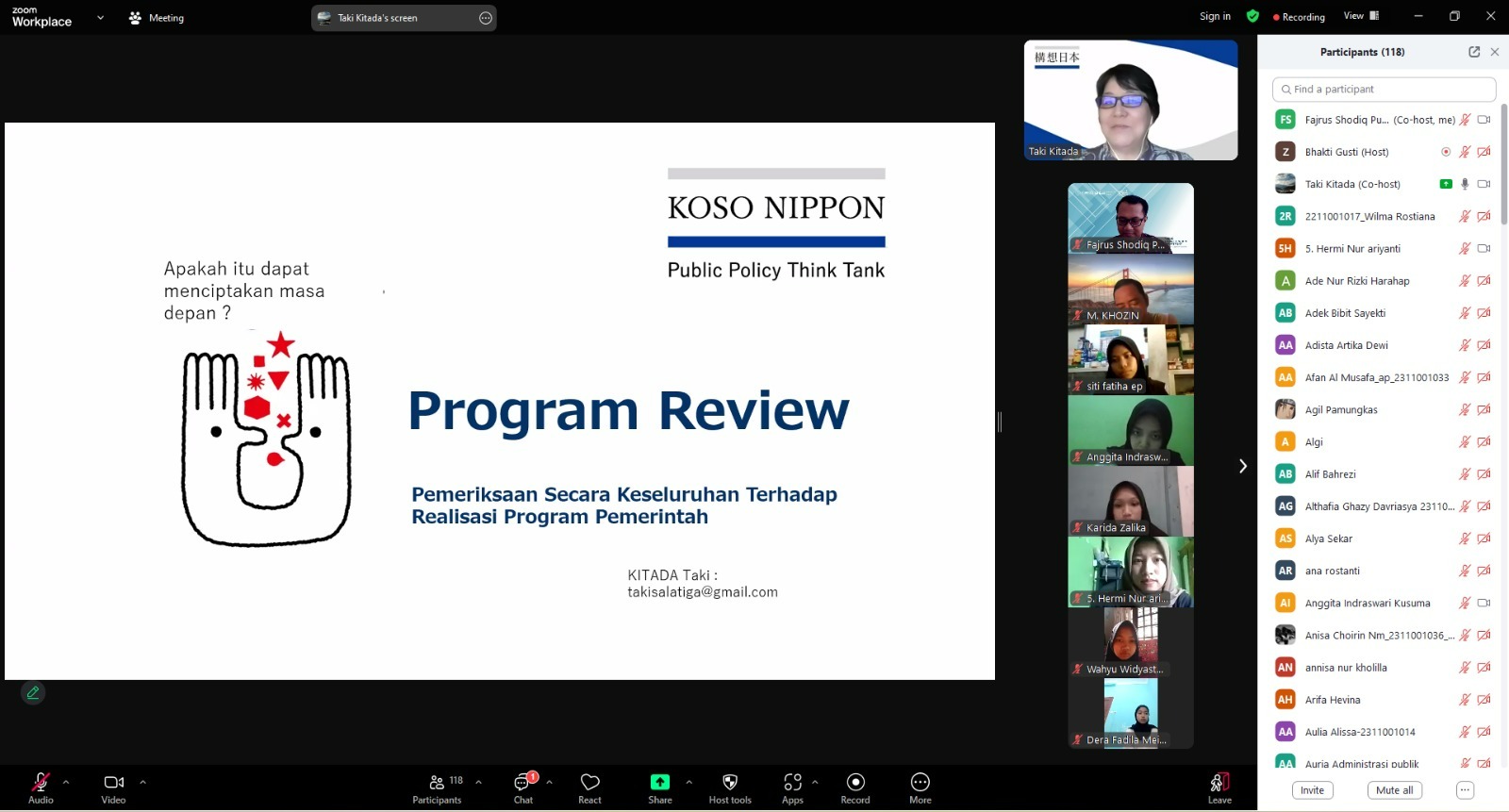This screenshot has width=1509, height=812.
Task: Open Host tools shield
Action: [730, 787]
